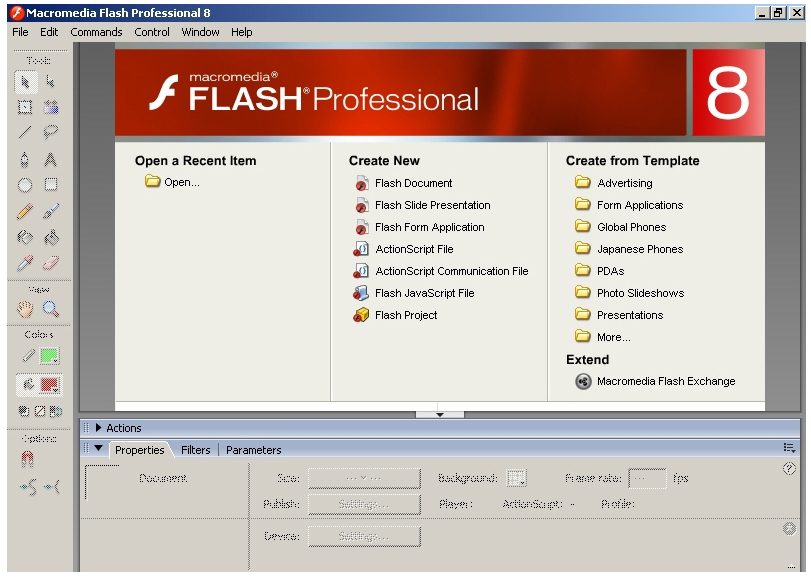Switch to the Properties tab
Screen dimensions: 811x577
click(140, 450)
